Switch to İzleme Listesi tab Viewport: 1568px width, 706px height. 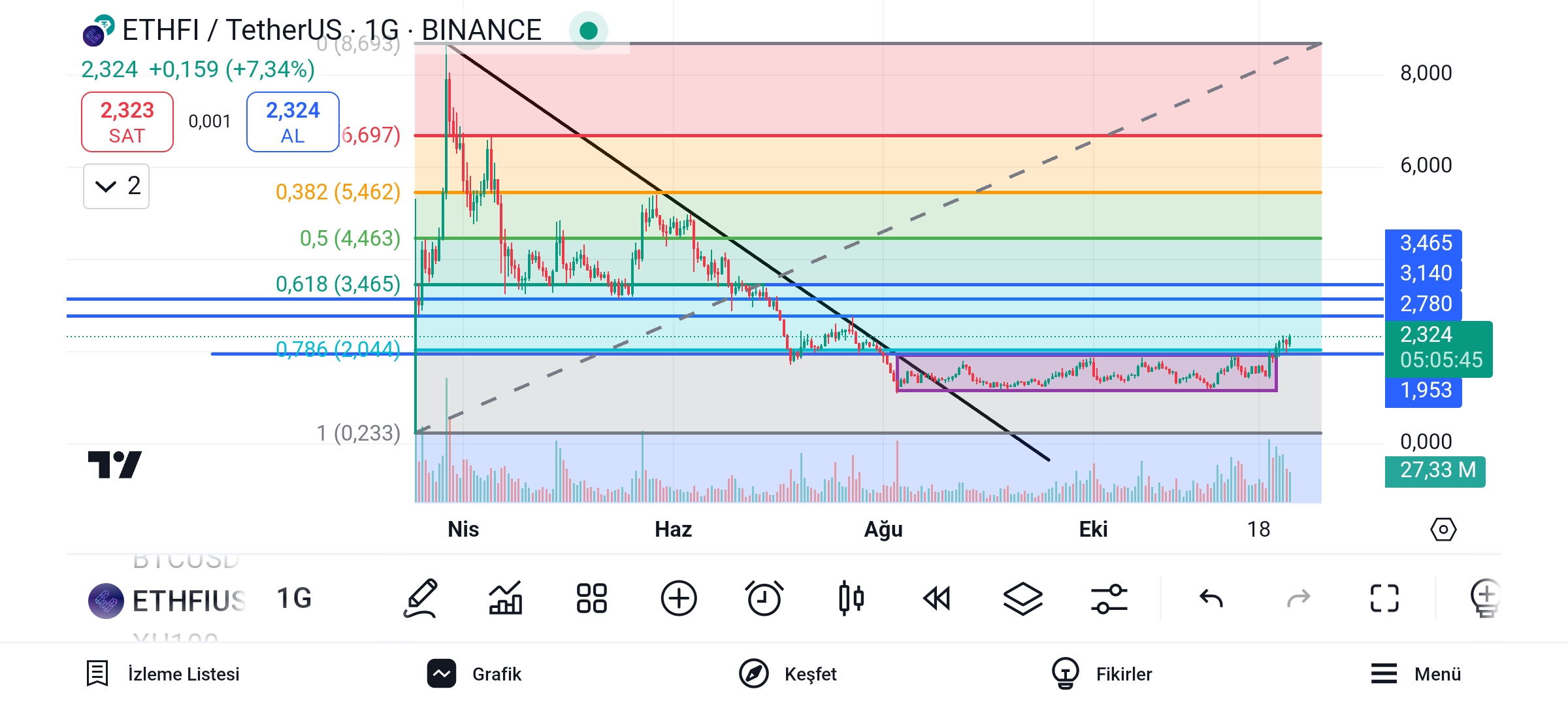163,674
